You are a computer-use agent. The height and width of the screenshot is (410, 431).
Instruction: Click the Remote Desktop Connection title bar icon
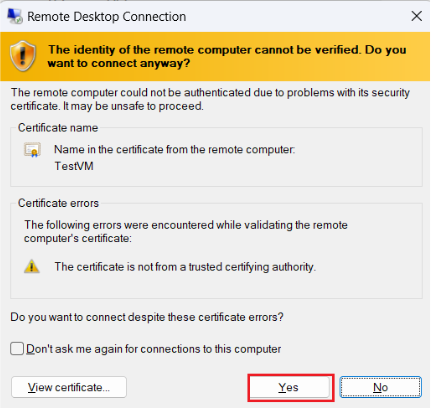(15, 16)
